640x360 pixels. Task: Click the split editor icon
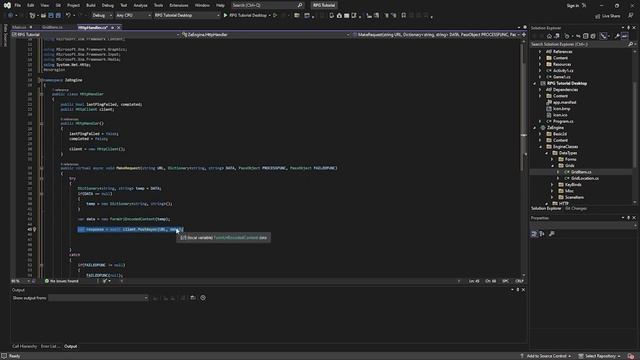tap(524, 35)
